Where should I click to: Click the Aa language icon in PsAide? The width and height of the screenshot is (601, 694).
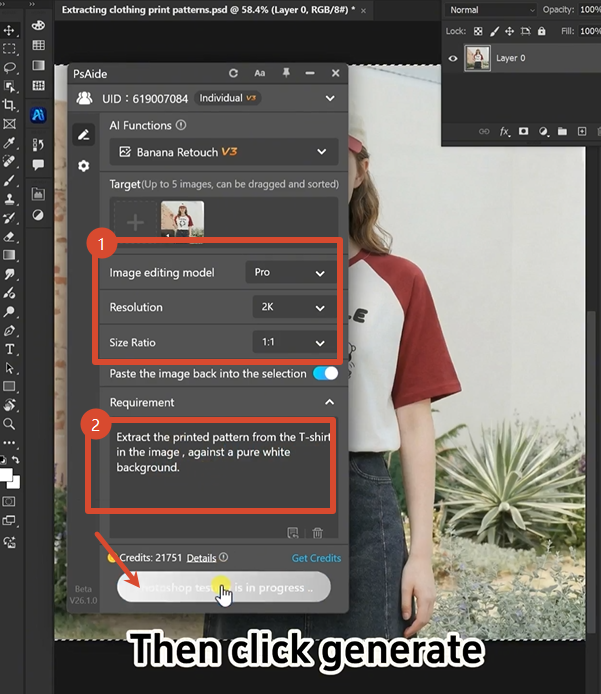click(x=260, y=73)
